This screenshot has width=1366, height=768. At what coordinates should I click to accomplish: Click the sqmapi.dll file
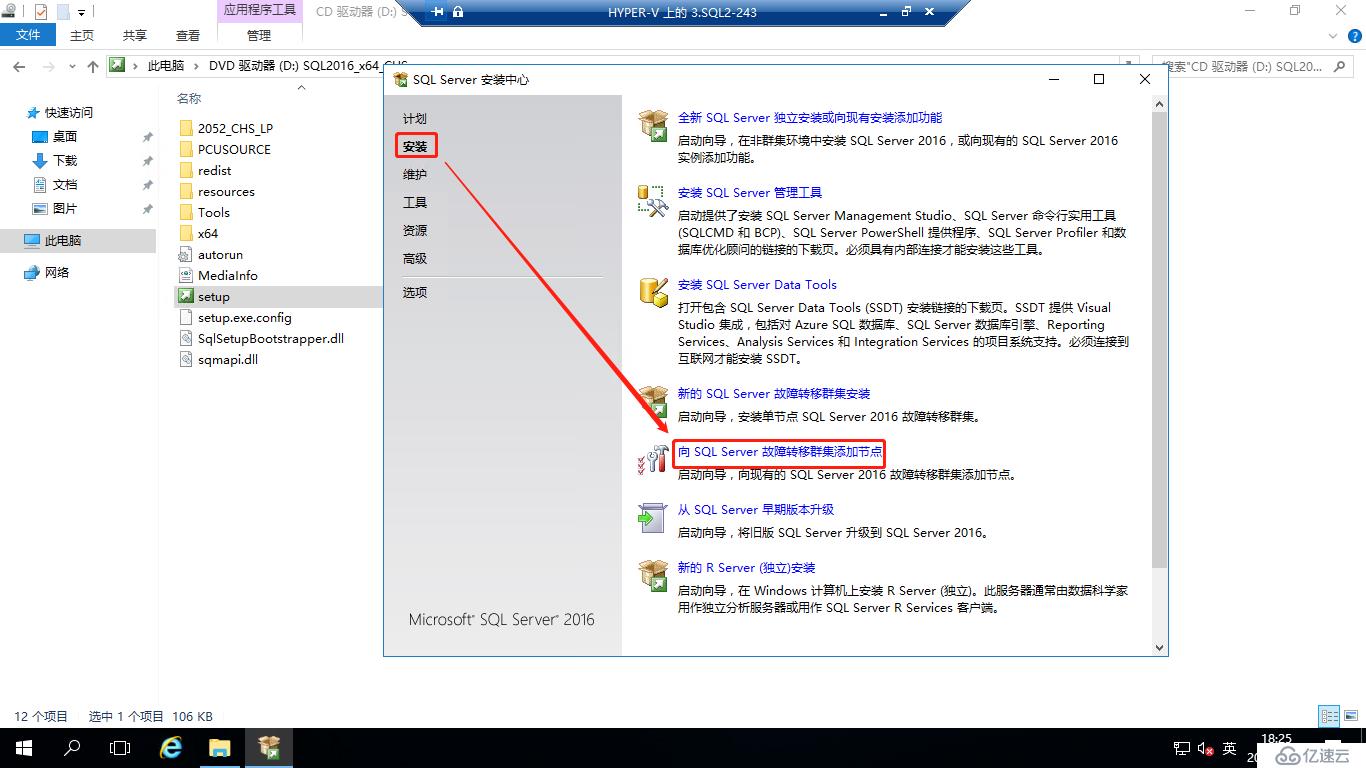pos(228,360)
